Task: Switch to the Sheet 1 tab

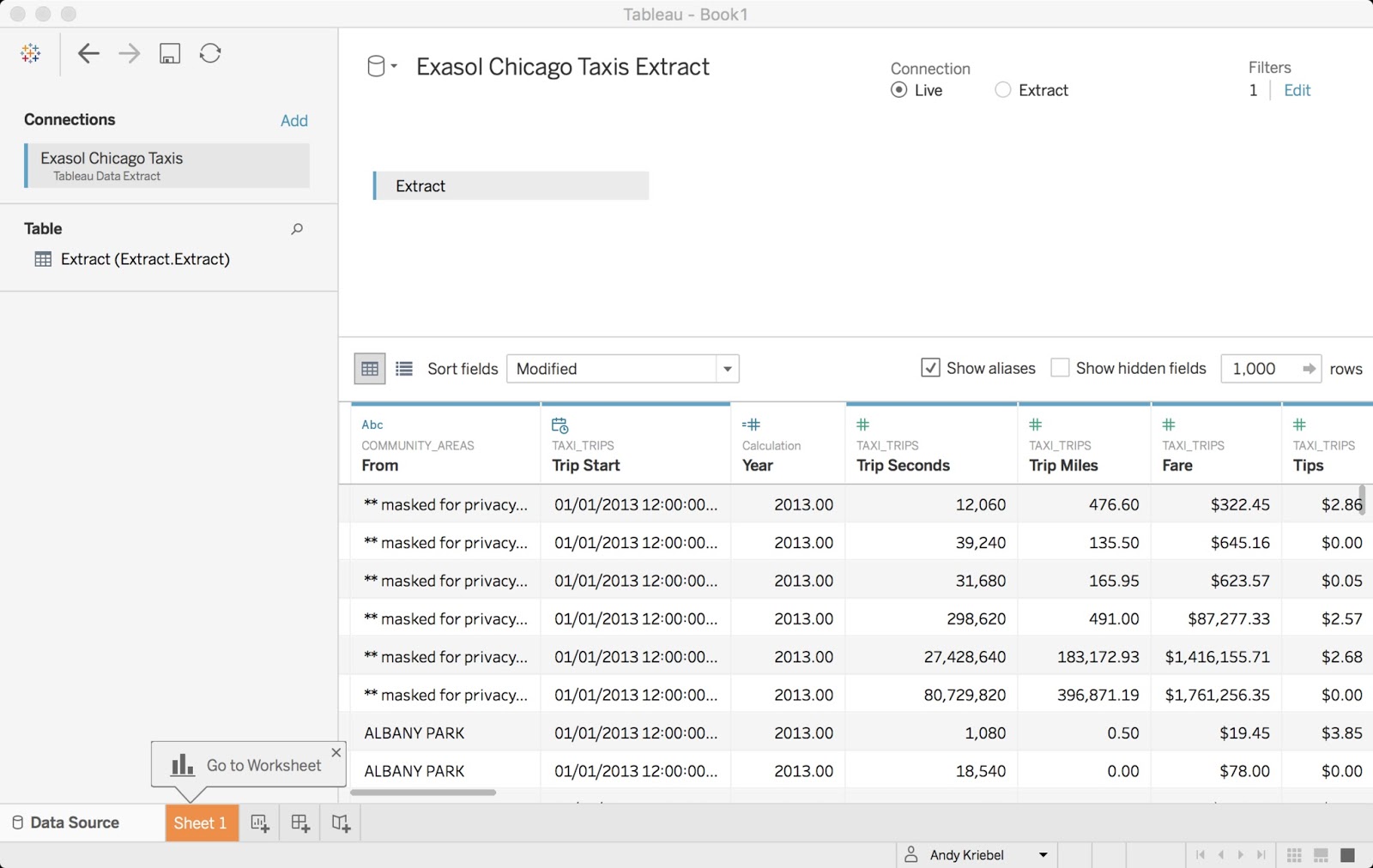Action: pyautogui.click(x=202, y=823)
